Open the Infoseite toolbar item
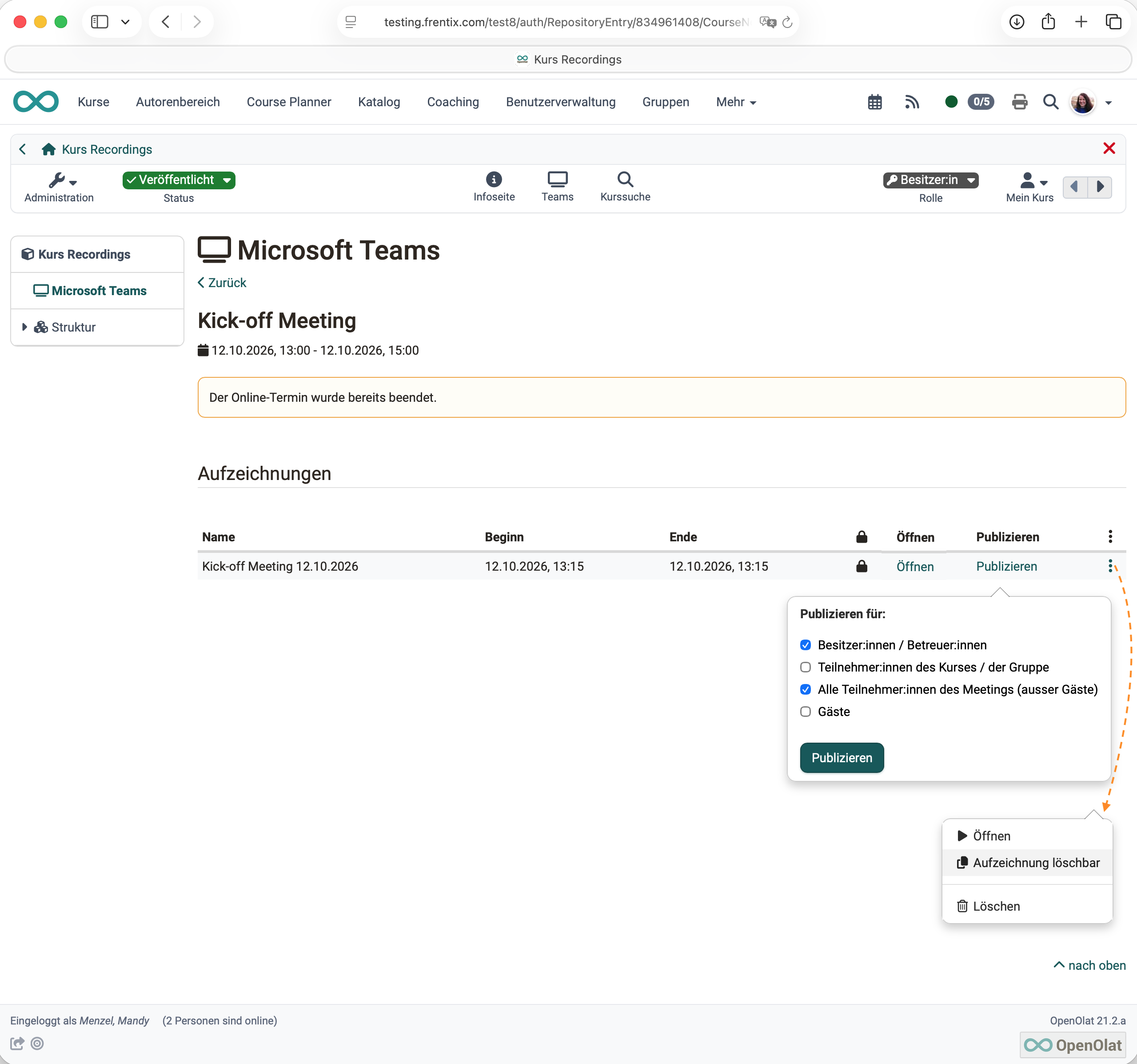Viewport: 1137px width, 1064px height. pos(494,187)
